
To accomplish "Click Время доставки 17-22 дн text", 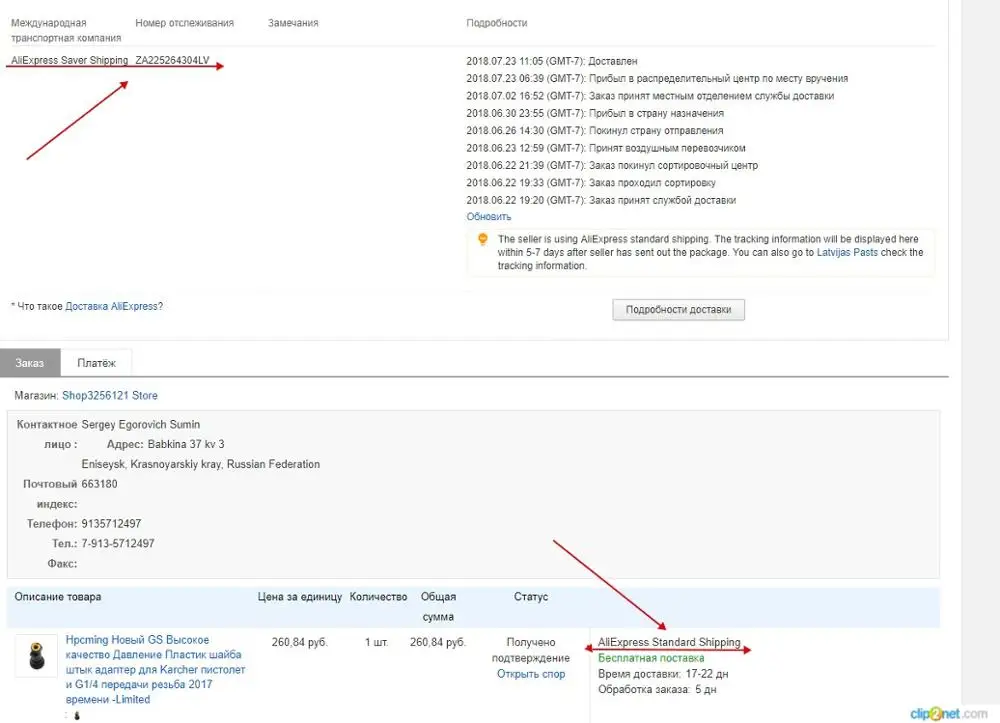I will pos(663,674).
